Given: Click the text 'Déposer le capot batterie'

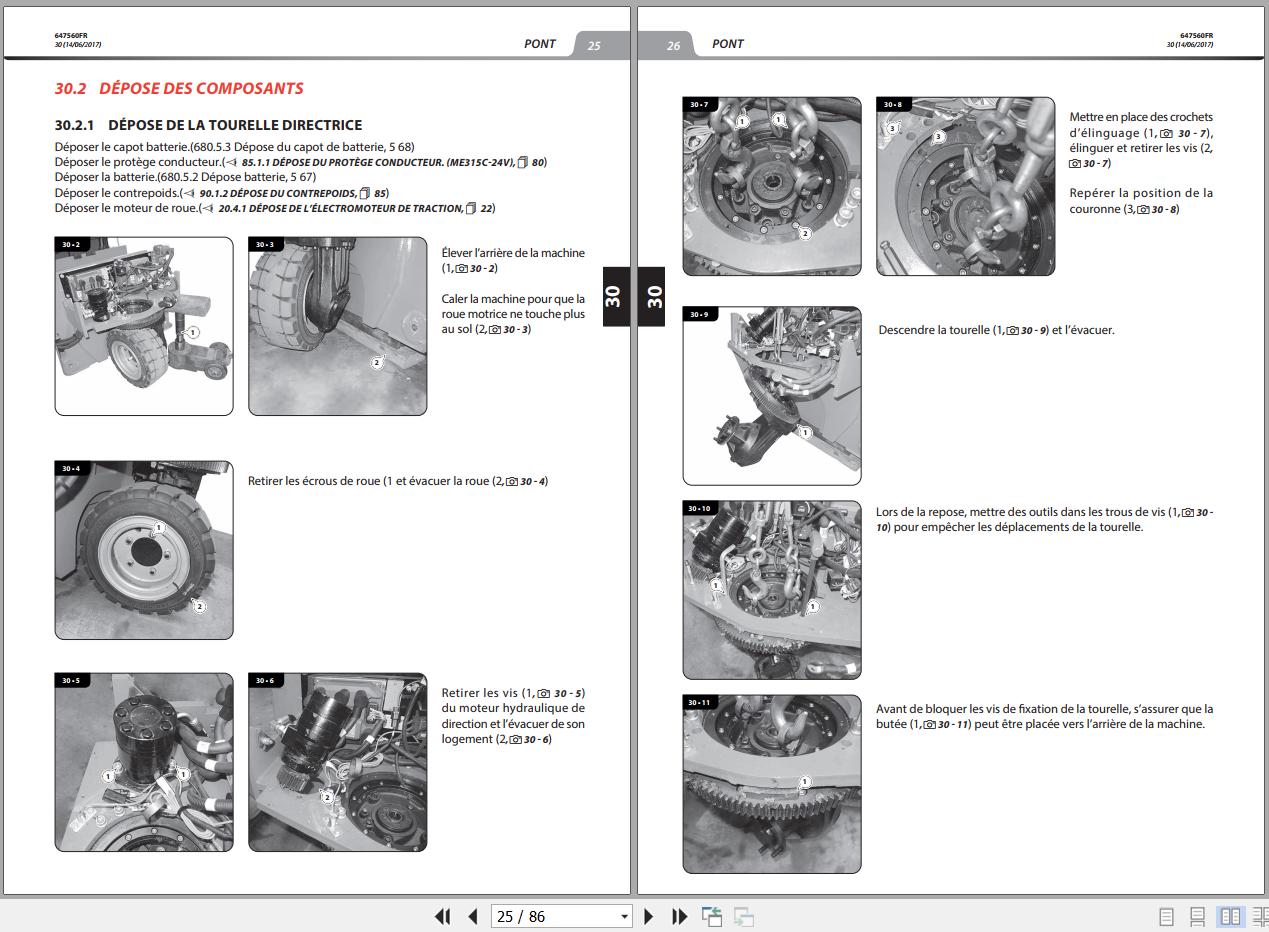Looking at the screenshot, I should (122, 146).
